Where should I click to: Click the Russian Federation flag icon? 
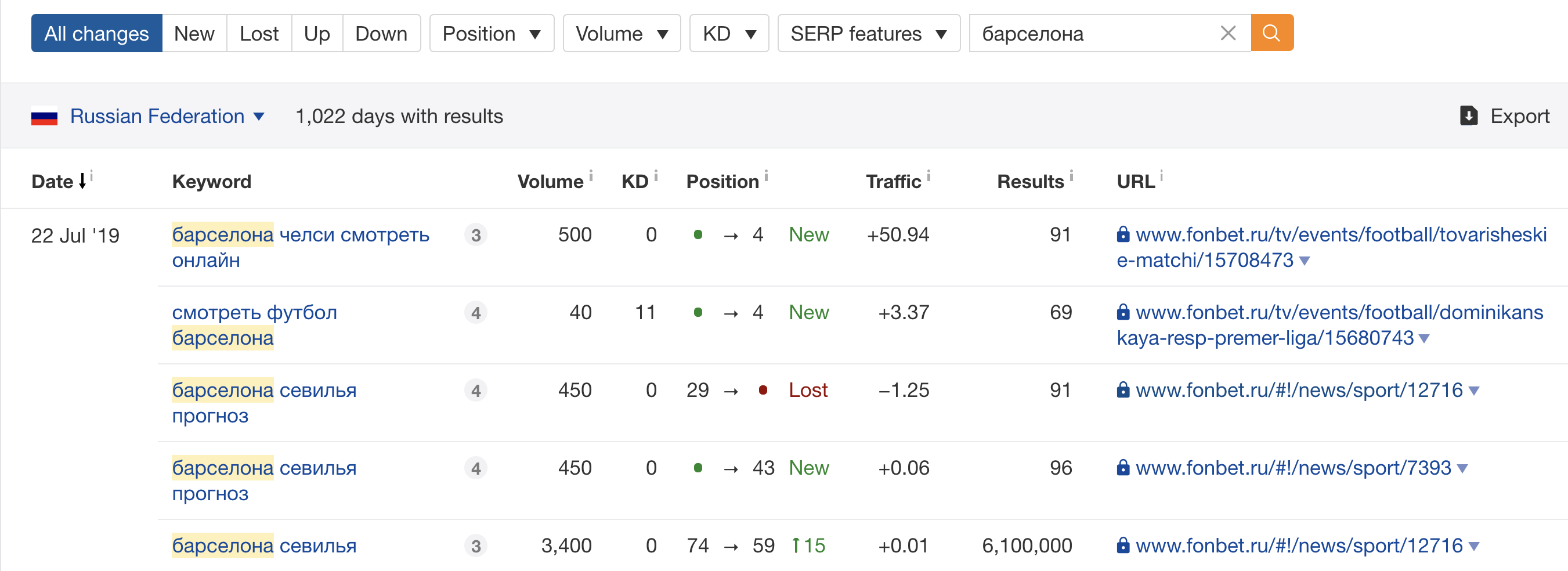tap(45, 115)
